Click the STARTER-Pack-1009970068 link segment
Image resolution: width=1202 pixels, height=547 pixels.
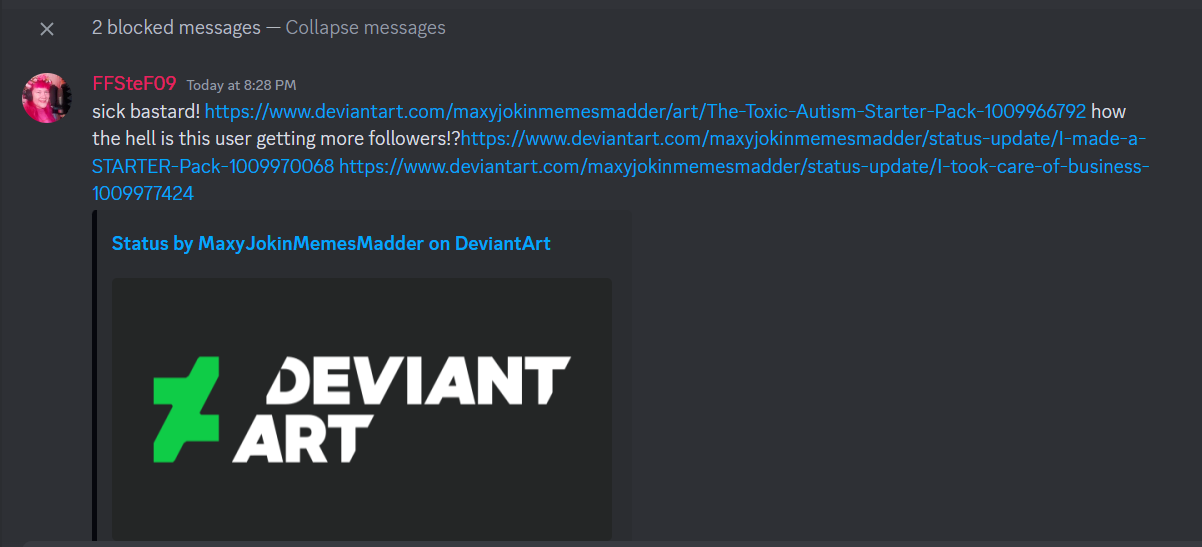(213, 167)
